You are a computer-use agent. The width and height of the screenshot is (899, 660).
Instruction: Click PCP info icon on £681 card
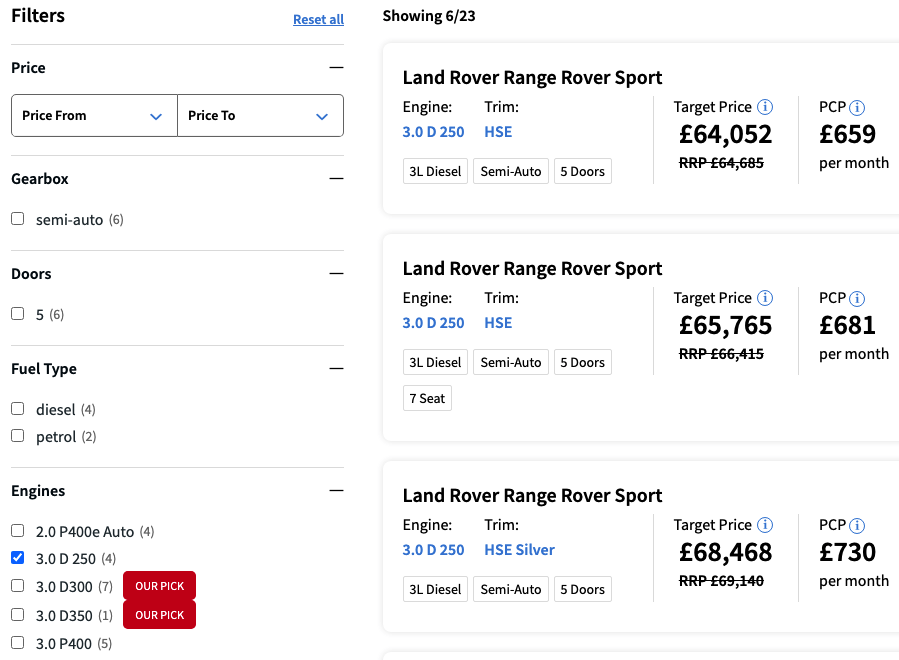[857, 298]
